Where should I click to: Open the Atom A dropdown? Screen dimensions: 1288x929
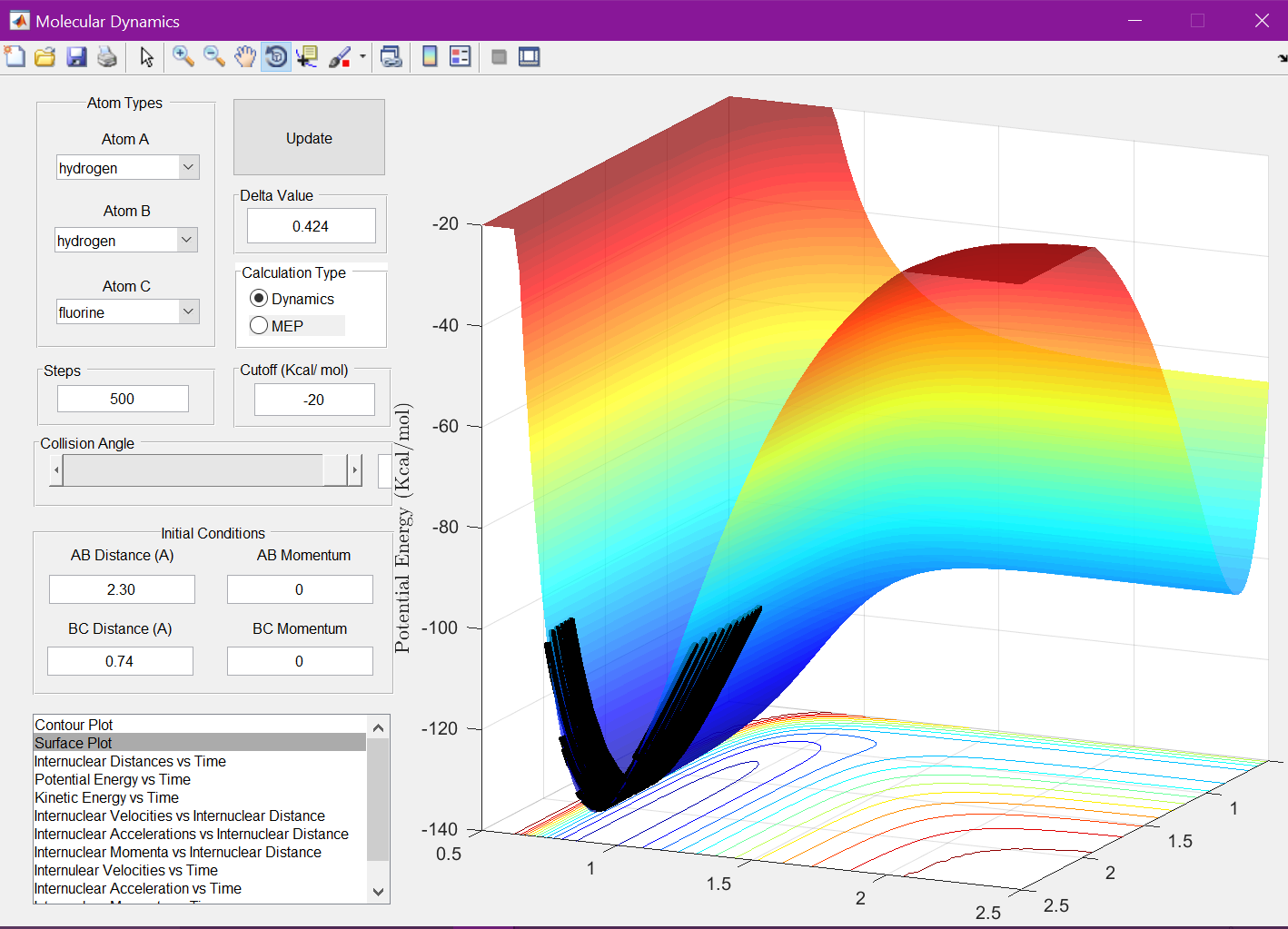188,167
